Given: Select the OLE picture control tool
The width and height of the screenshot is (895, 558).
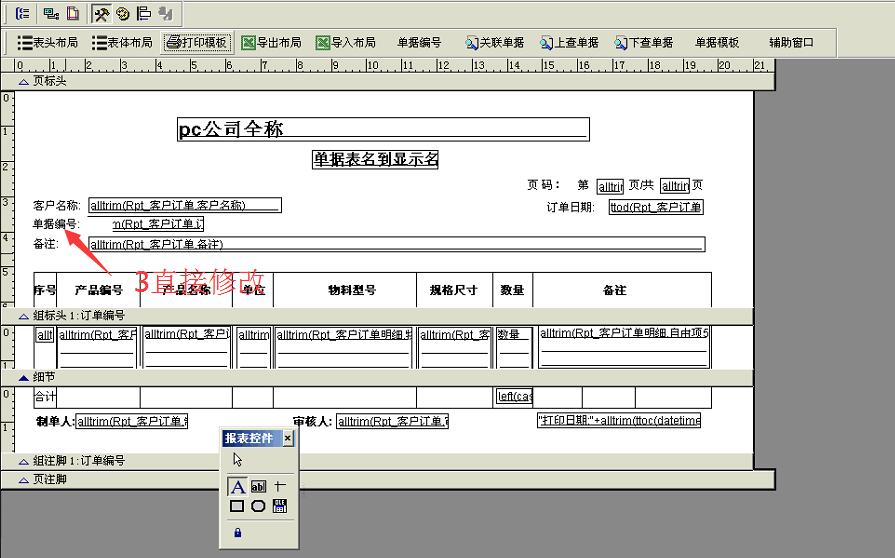Looking at the screenshot, I should point(280,506).
